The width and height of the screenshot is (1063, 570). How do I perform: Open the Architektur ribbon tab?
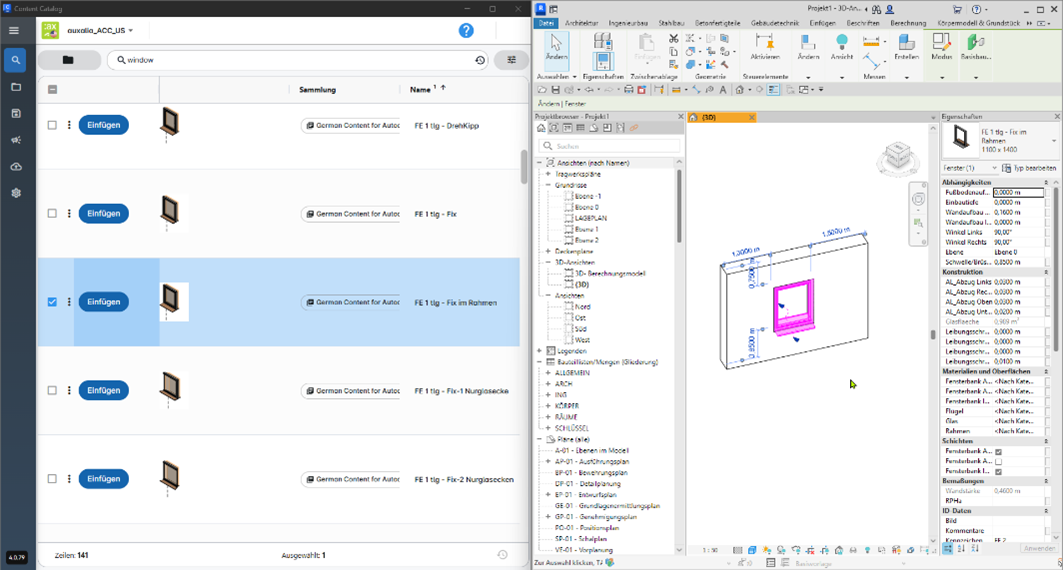pos(581,23)
